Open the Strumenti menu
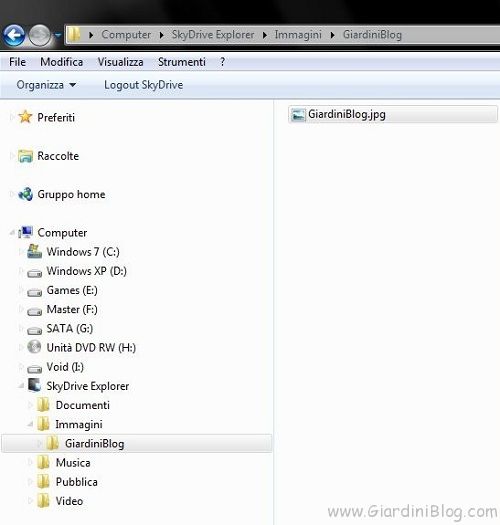The width and height of the screenshot is (500, 525). click(182, 62)
